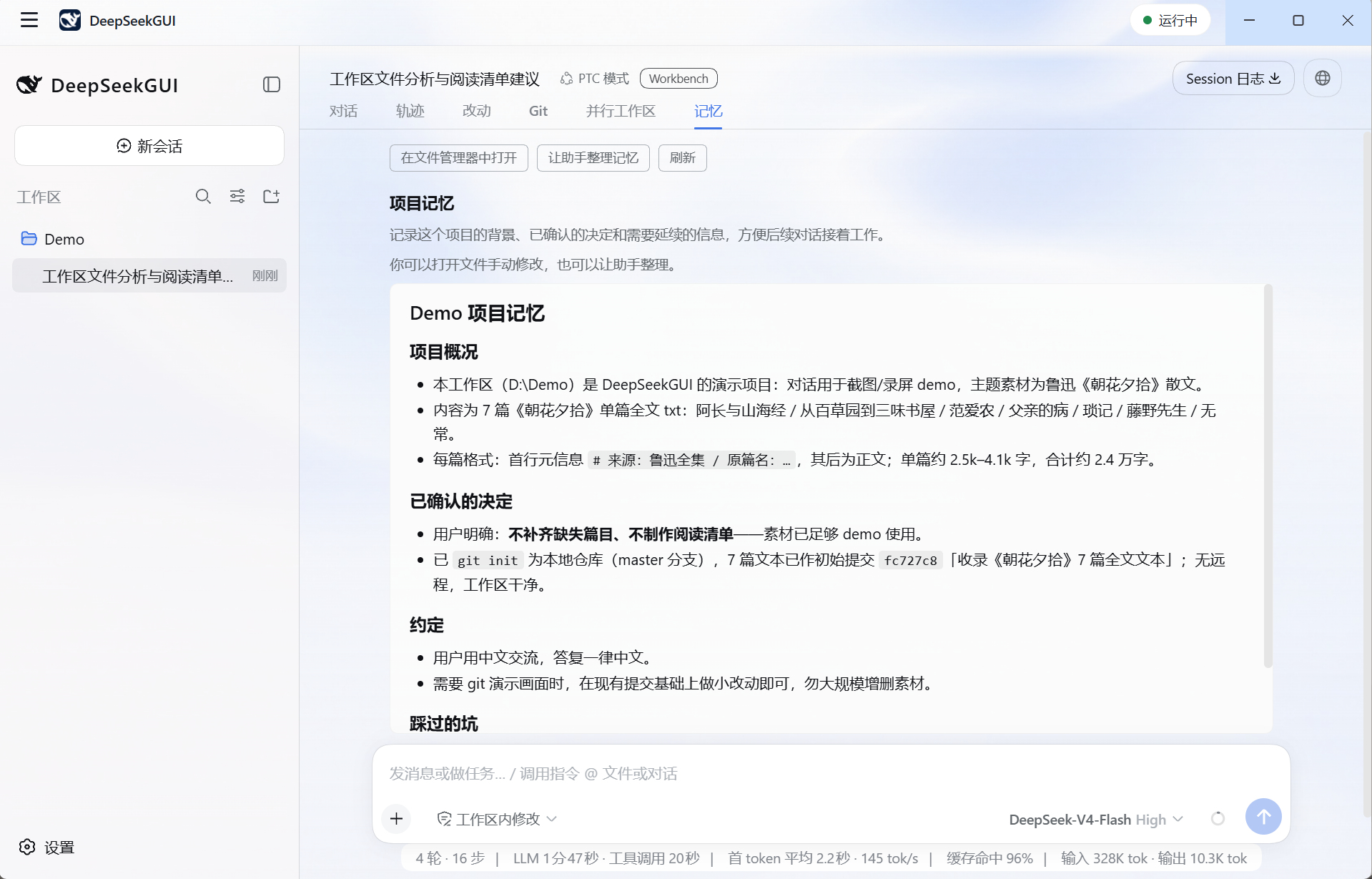Click the 4 轮 · 16 步 status text

pyautogui.click(x=450, y=858)
